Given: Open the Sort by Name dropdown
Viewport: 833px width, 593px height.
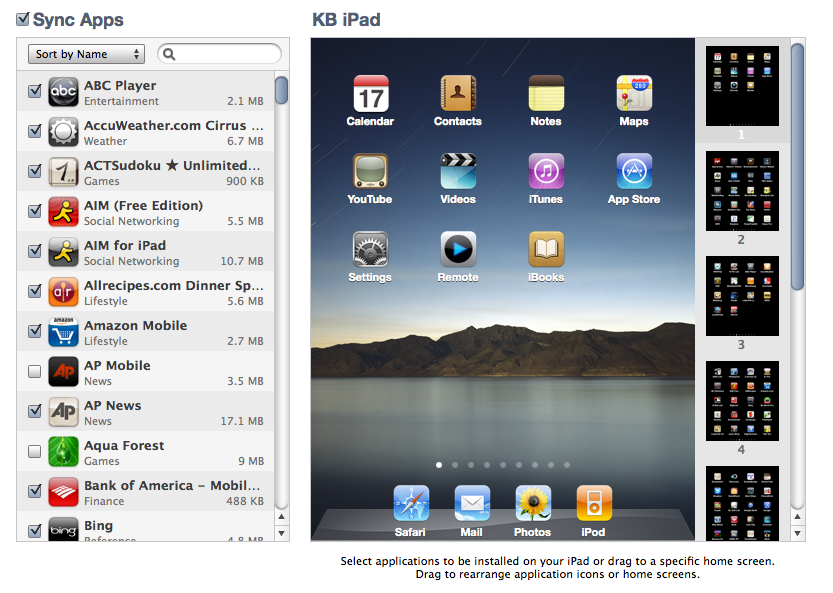Looking at the screenshot, I should tap(86, 54).
